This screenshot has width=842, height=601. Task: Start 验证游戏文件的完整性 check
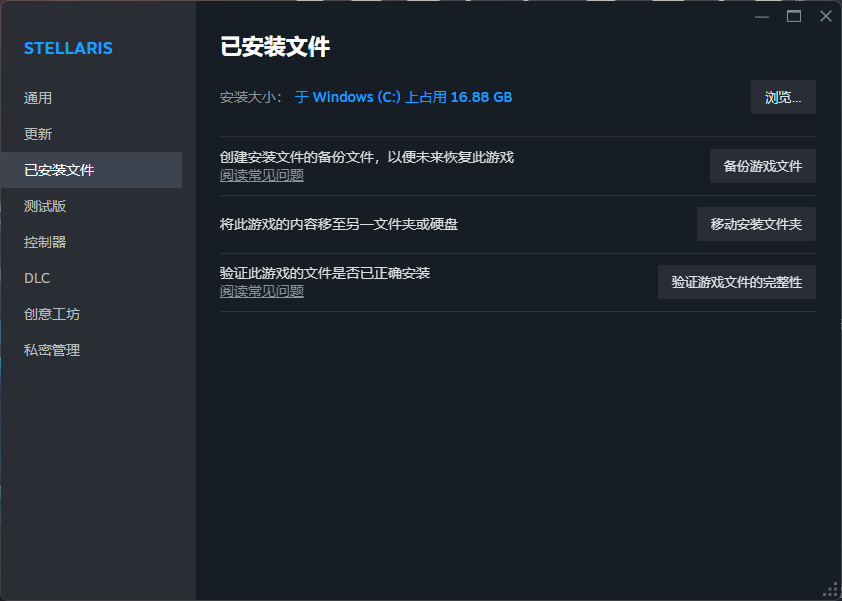click(x=736, y=282)
